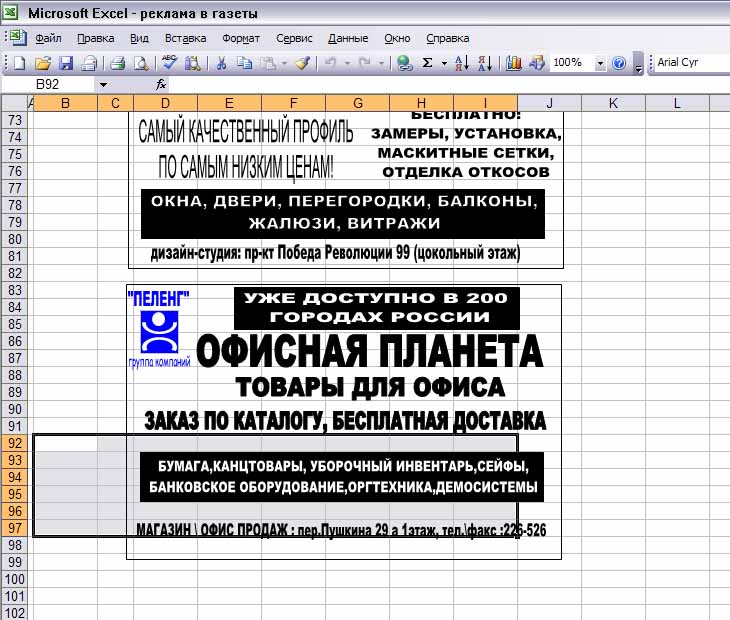Cut selection with scissors icon

click(221, 63)
